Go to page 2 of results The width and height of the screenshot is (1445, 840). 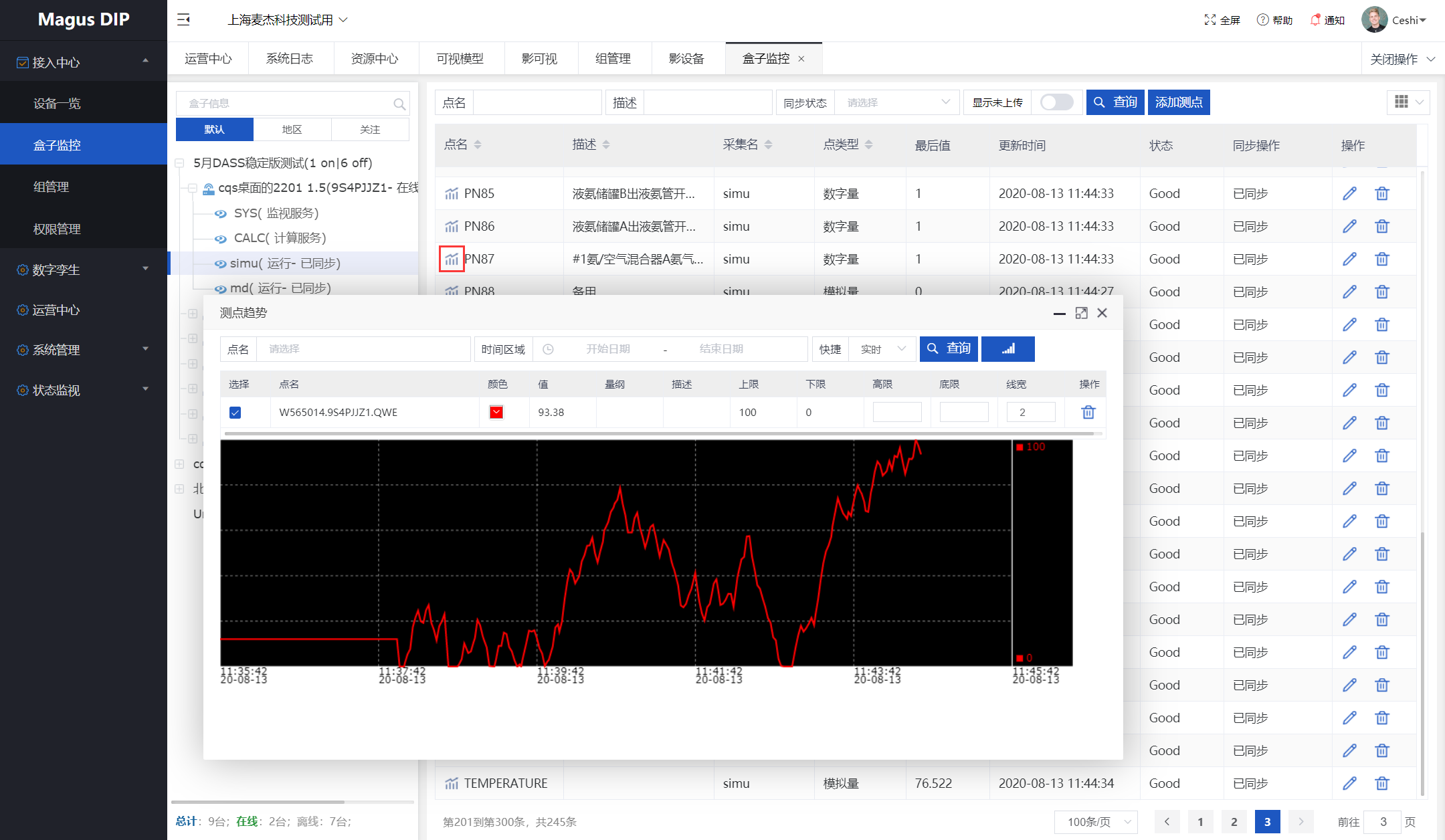[x=1234, y=821]
